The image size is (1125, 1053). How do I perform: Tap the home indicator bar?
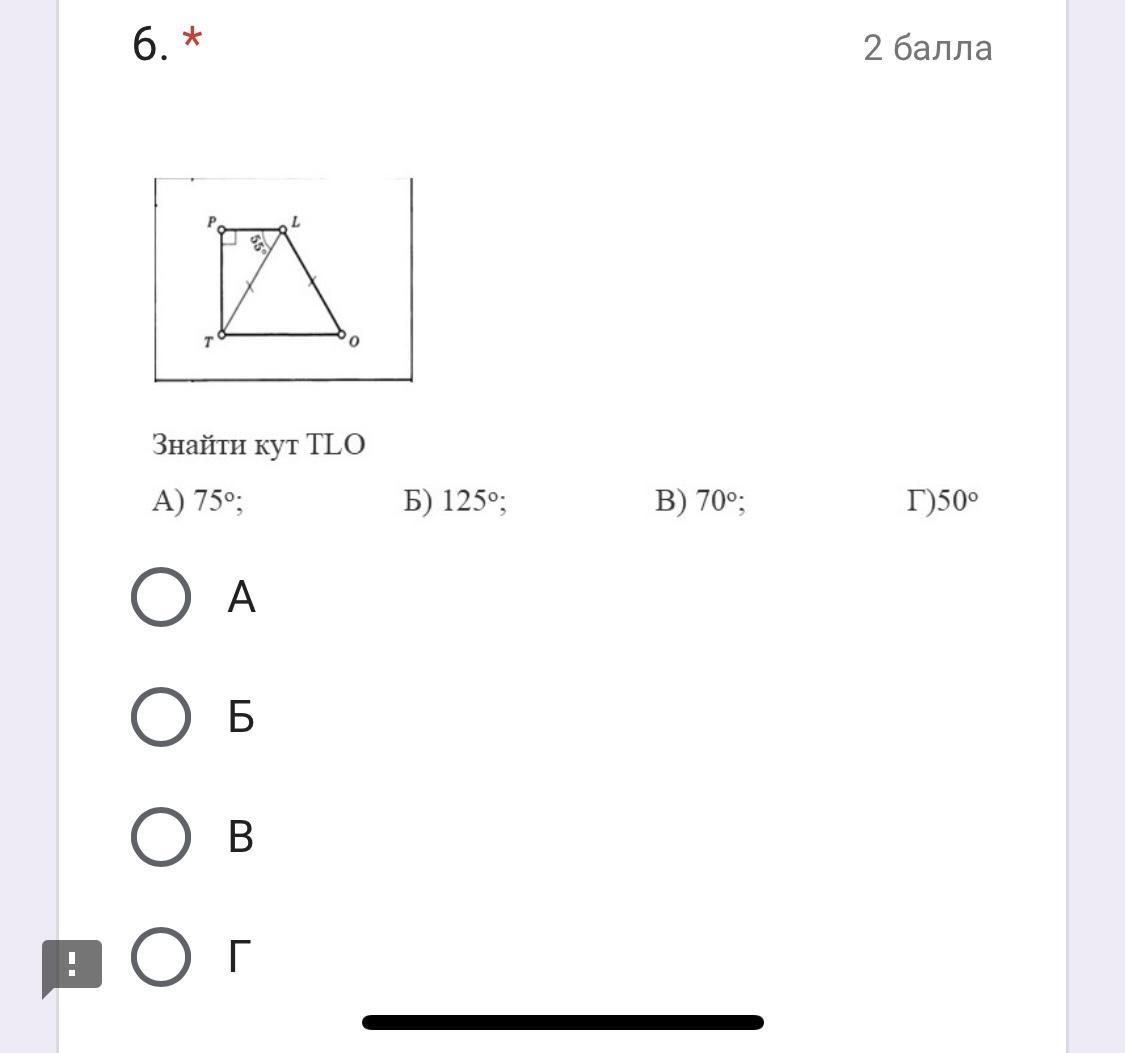(x=563, y=1022)
